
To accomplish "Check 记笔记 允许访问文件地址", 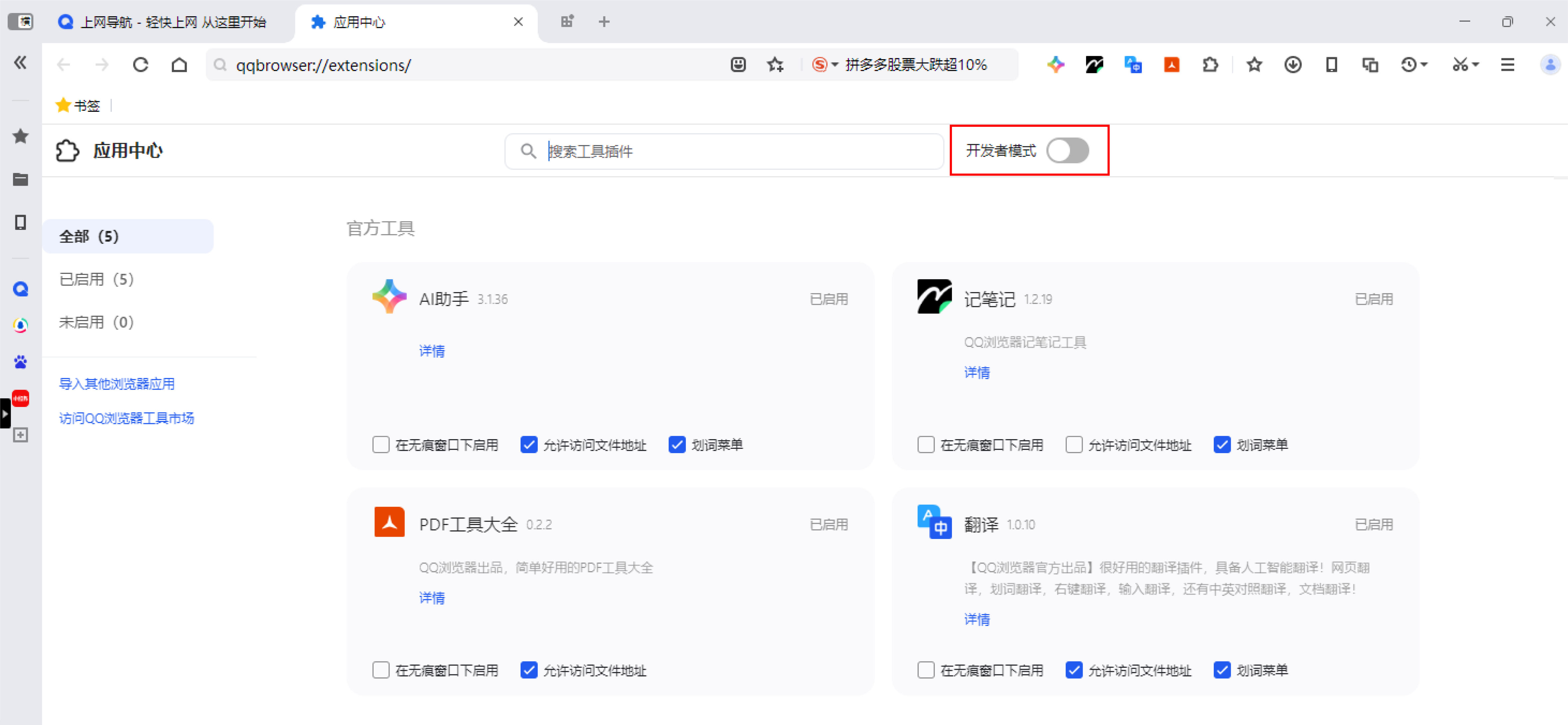I will [1074, 445].
